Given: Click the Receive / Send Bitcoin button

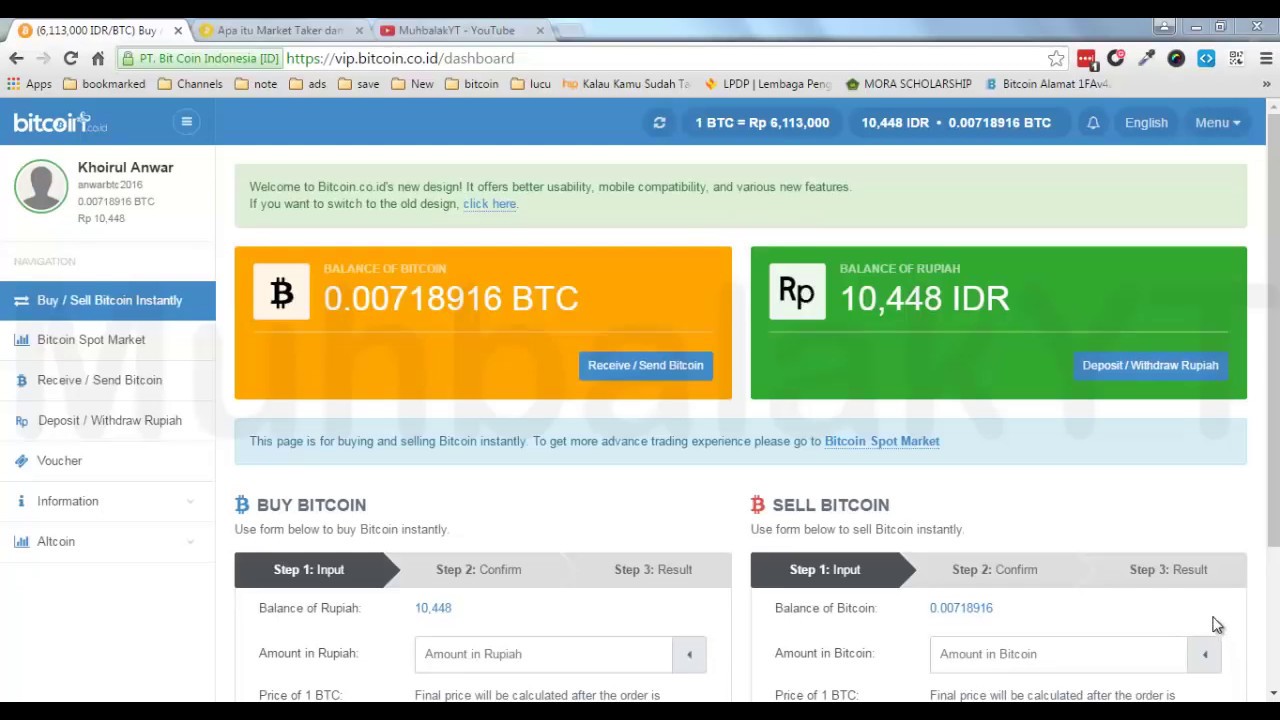Looking at the screenshot, I should click(x=645, y=365).
